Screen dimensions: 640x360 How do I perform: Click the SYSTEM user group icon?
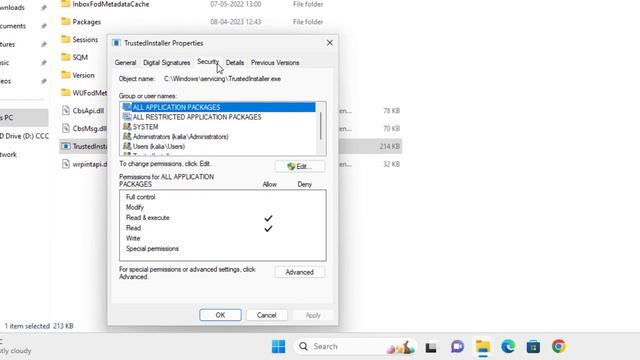point(127,127)
